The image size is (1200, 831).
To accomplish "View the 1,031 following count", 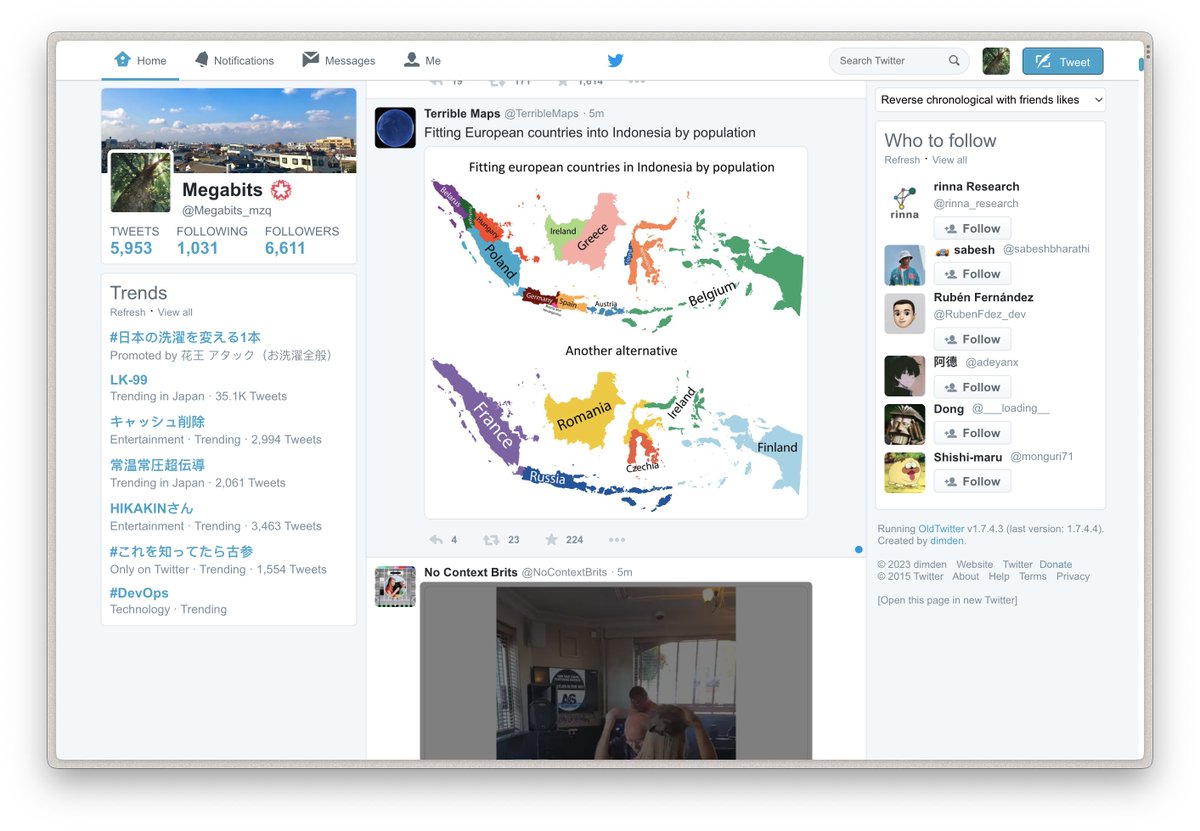I will (x=212, y=241).
